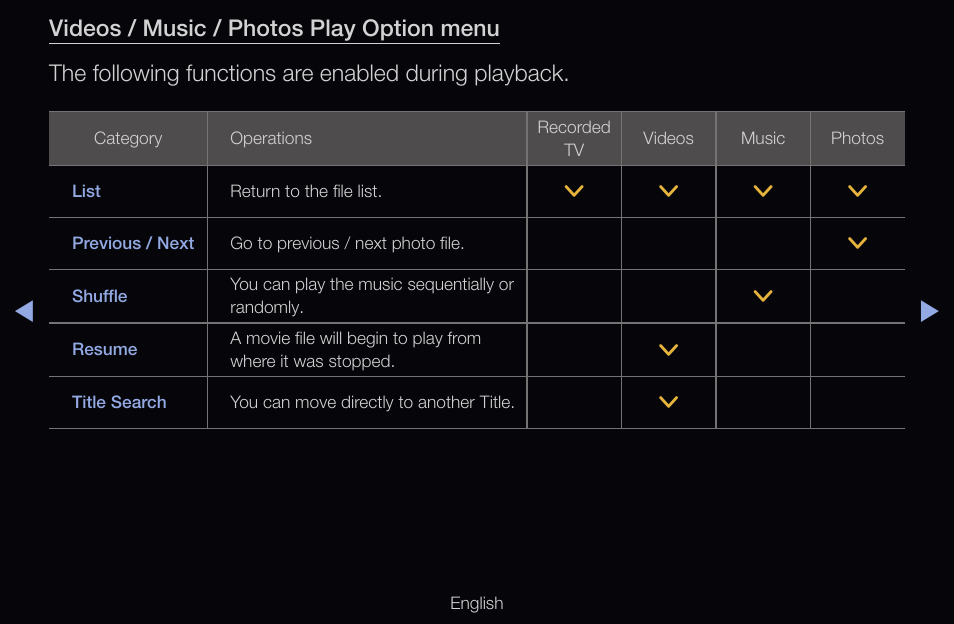Image resolution: width=954 pixels, height=624 pixels.
Task: Go to next page with right arrow
Action: tap(929, 311)
